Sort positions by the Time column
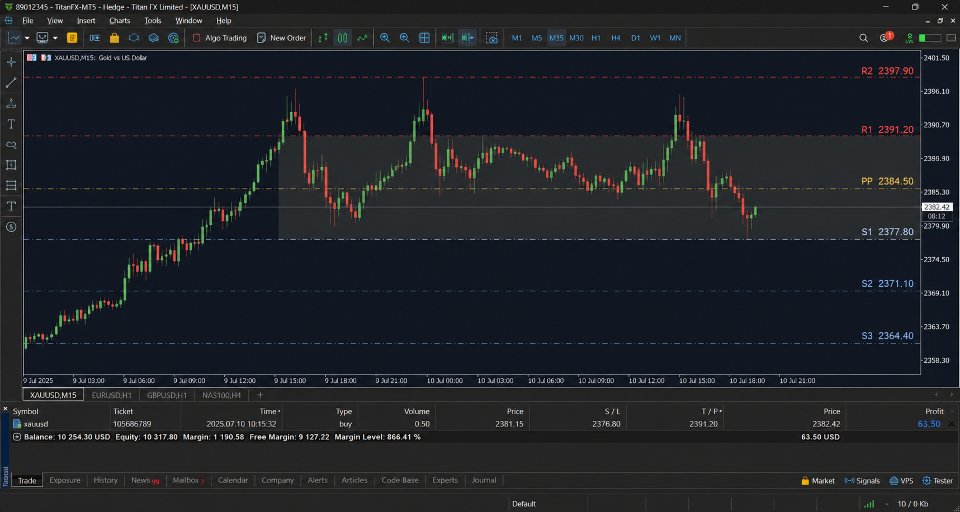 click(269, 412)
